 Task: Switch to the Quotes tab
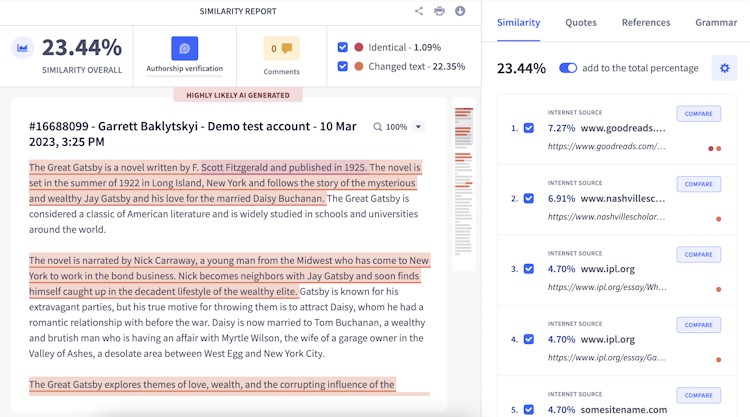(x=581, y=22)
